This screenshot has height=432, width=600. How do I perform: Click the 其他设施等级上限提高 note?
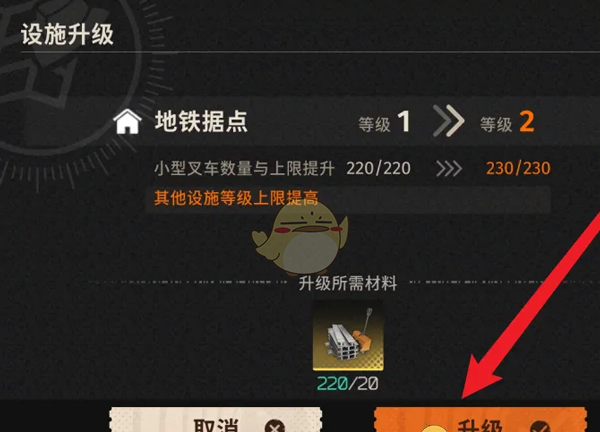point(236,198)
